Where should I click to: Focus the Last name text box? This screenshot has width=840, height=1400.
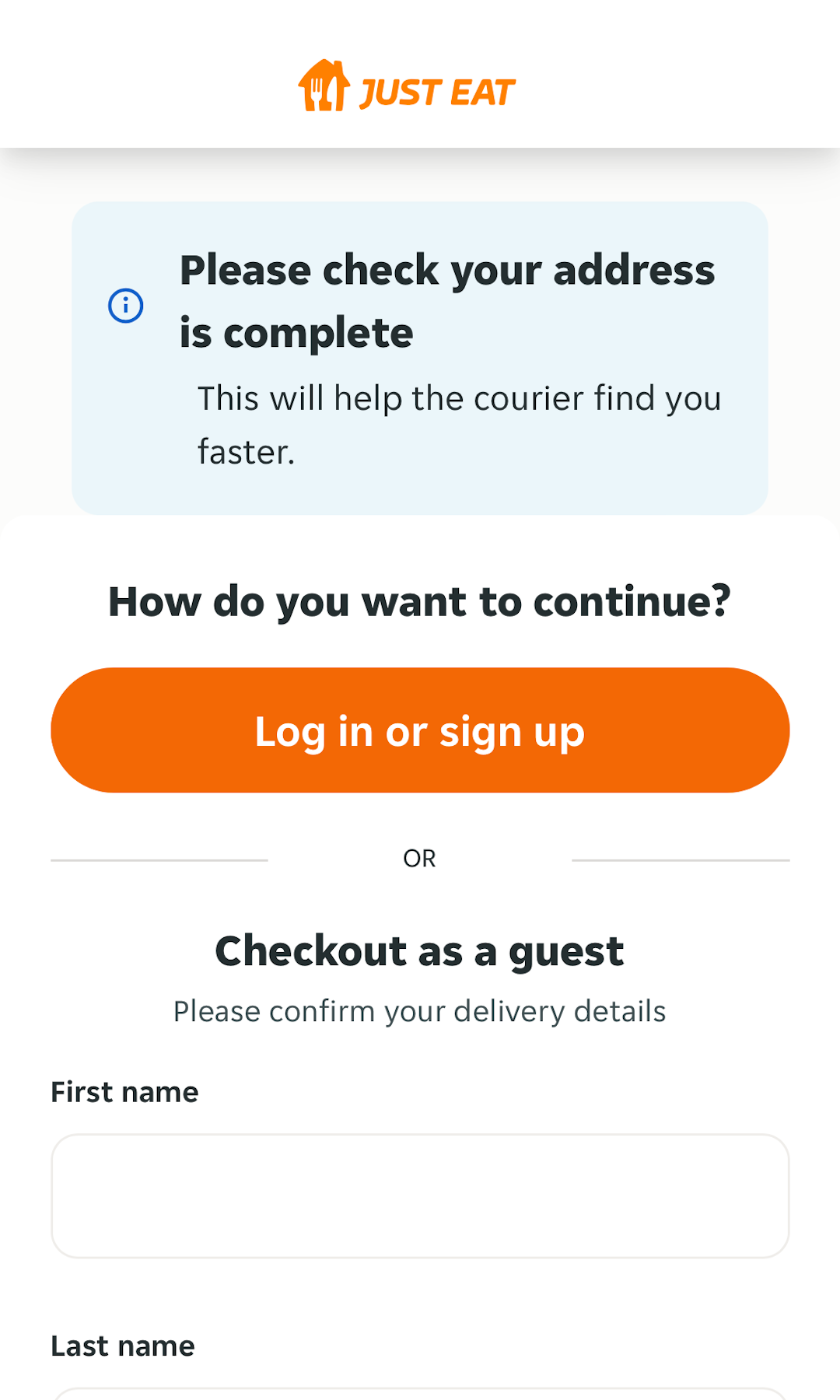pyautogui.click(x=420, y=1396)
